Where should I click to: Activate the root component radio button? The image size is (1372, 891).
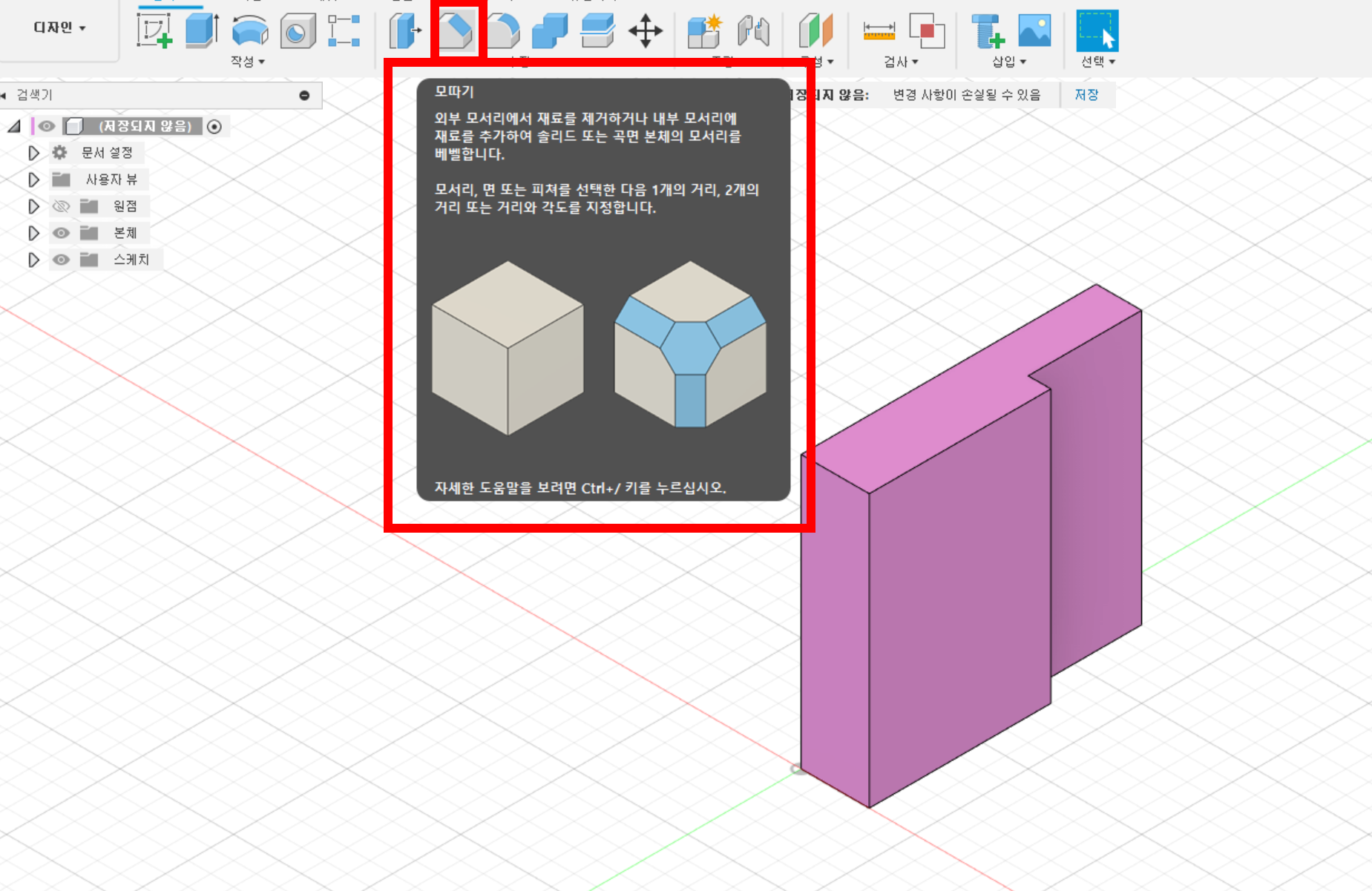(214, 126)
